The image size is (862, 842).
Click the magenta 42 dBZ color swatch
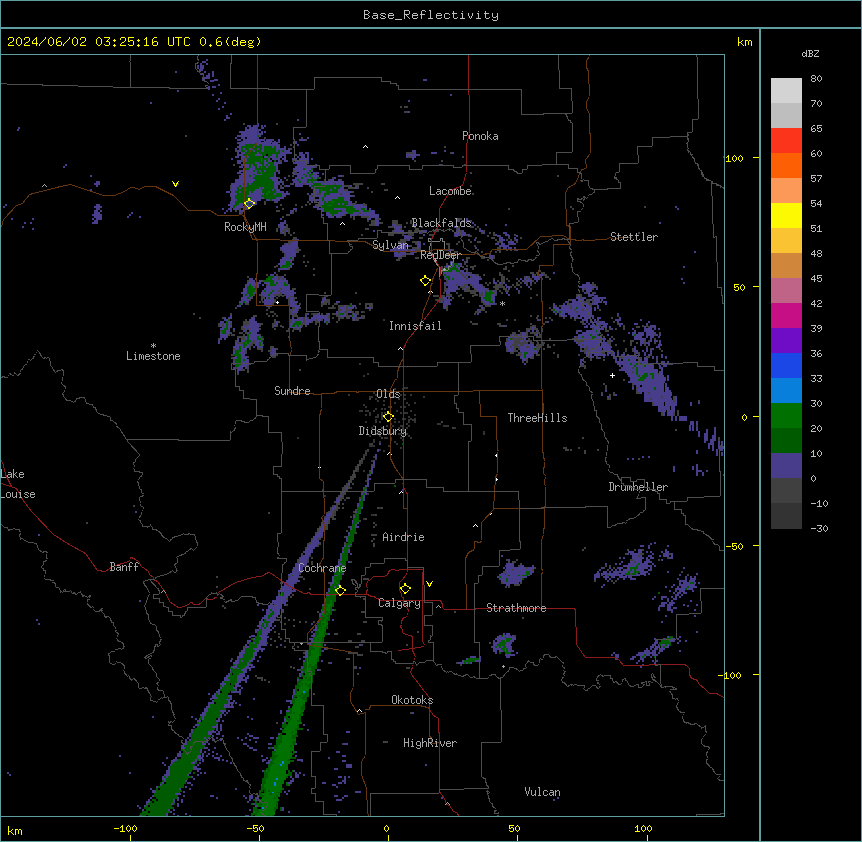(786, 315)
